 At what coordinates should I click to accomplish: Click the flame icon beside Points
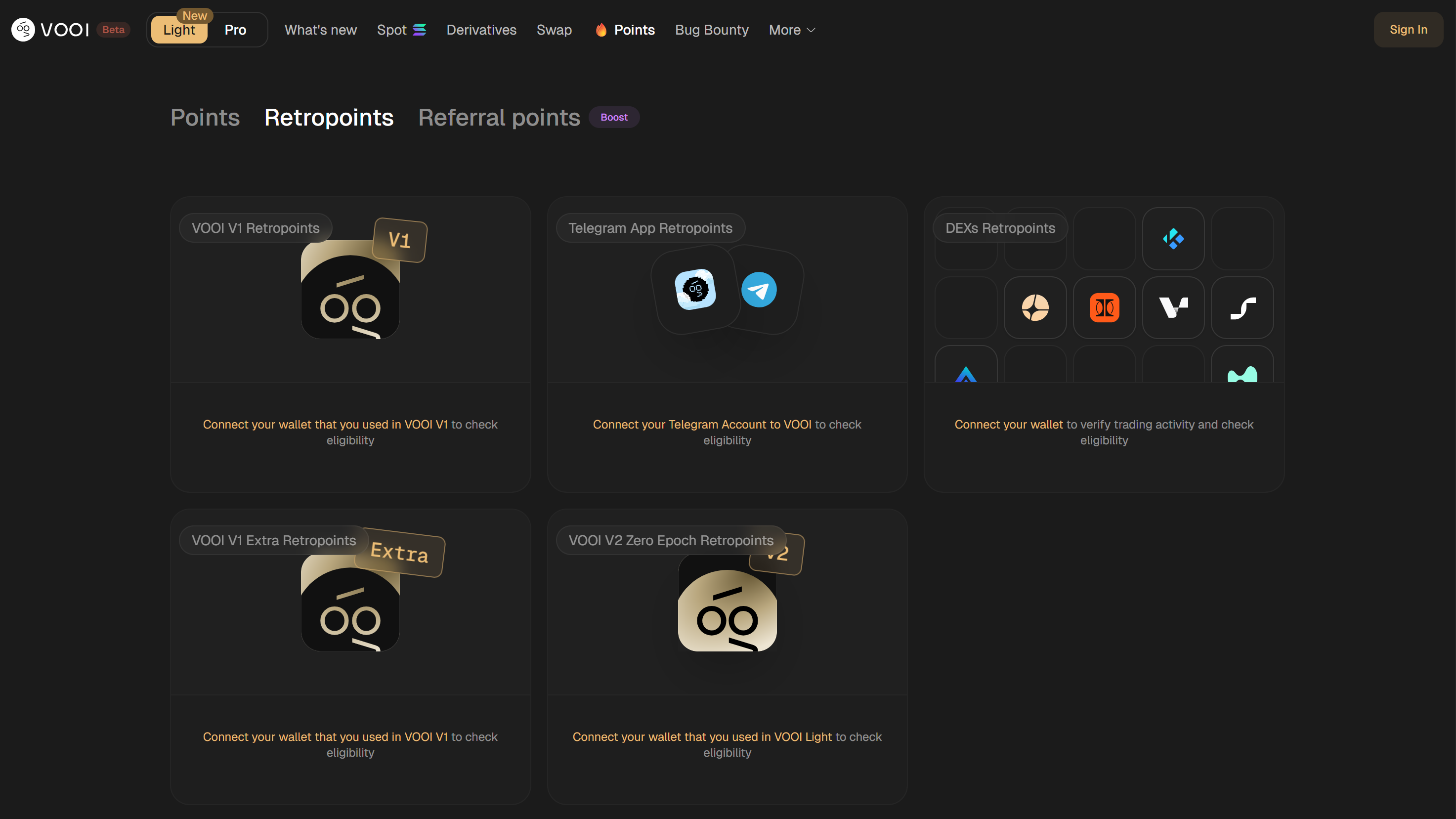[601, 29]
